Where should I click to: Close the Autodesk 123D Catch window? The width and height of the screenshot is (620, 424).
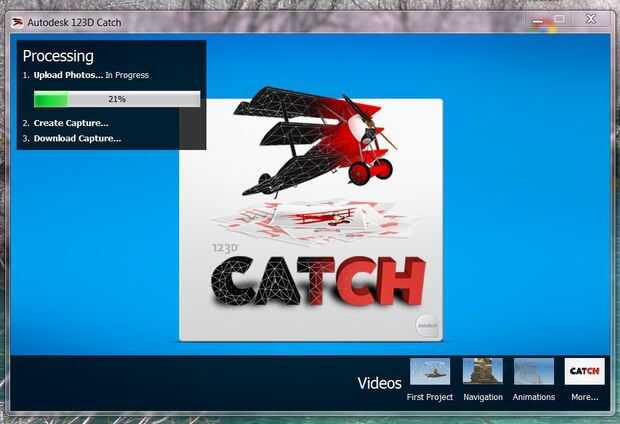(x=591, y=19)
